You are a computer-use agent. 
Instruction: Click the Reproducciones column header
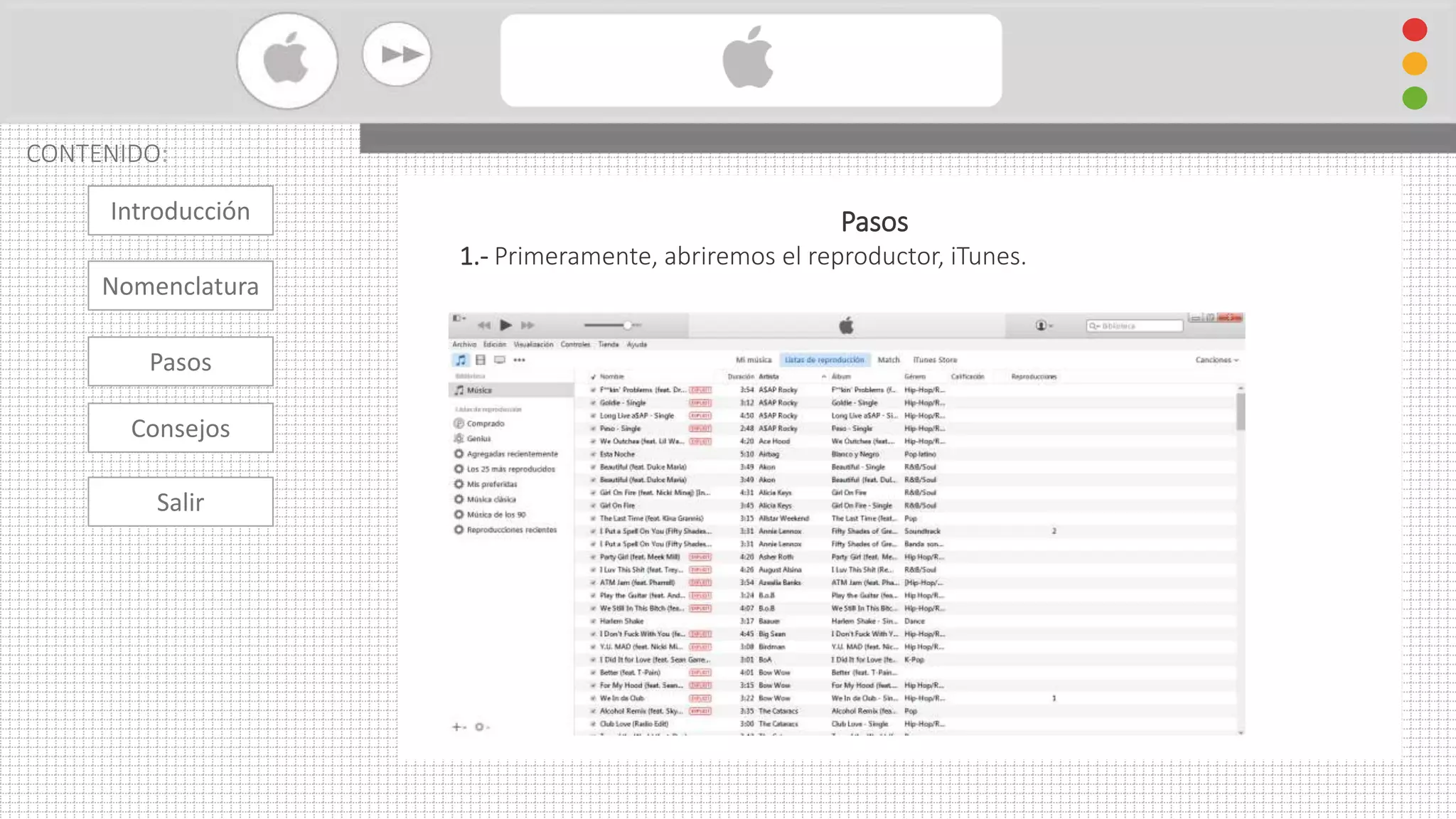[1034, 377]
